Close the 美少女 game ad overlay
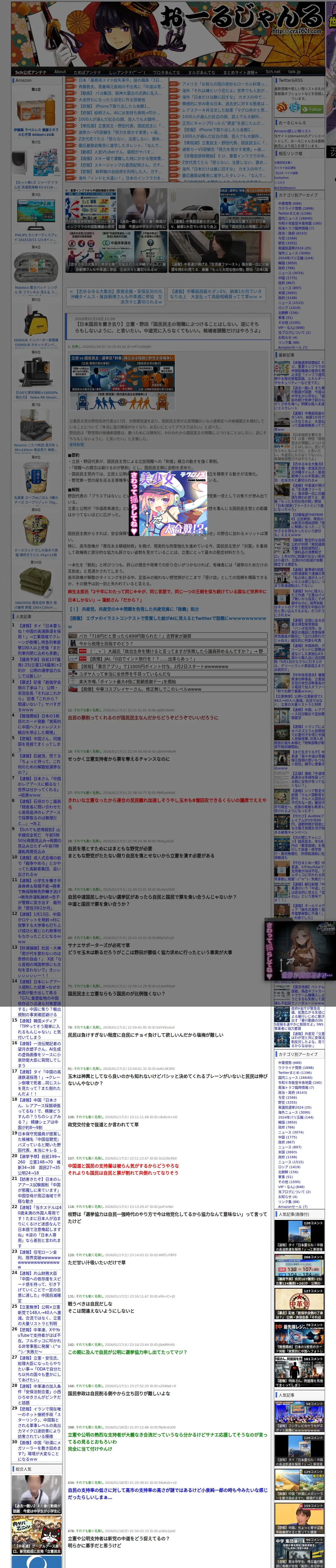 pos(205,538)
